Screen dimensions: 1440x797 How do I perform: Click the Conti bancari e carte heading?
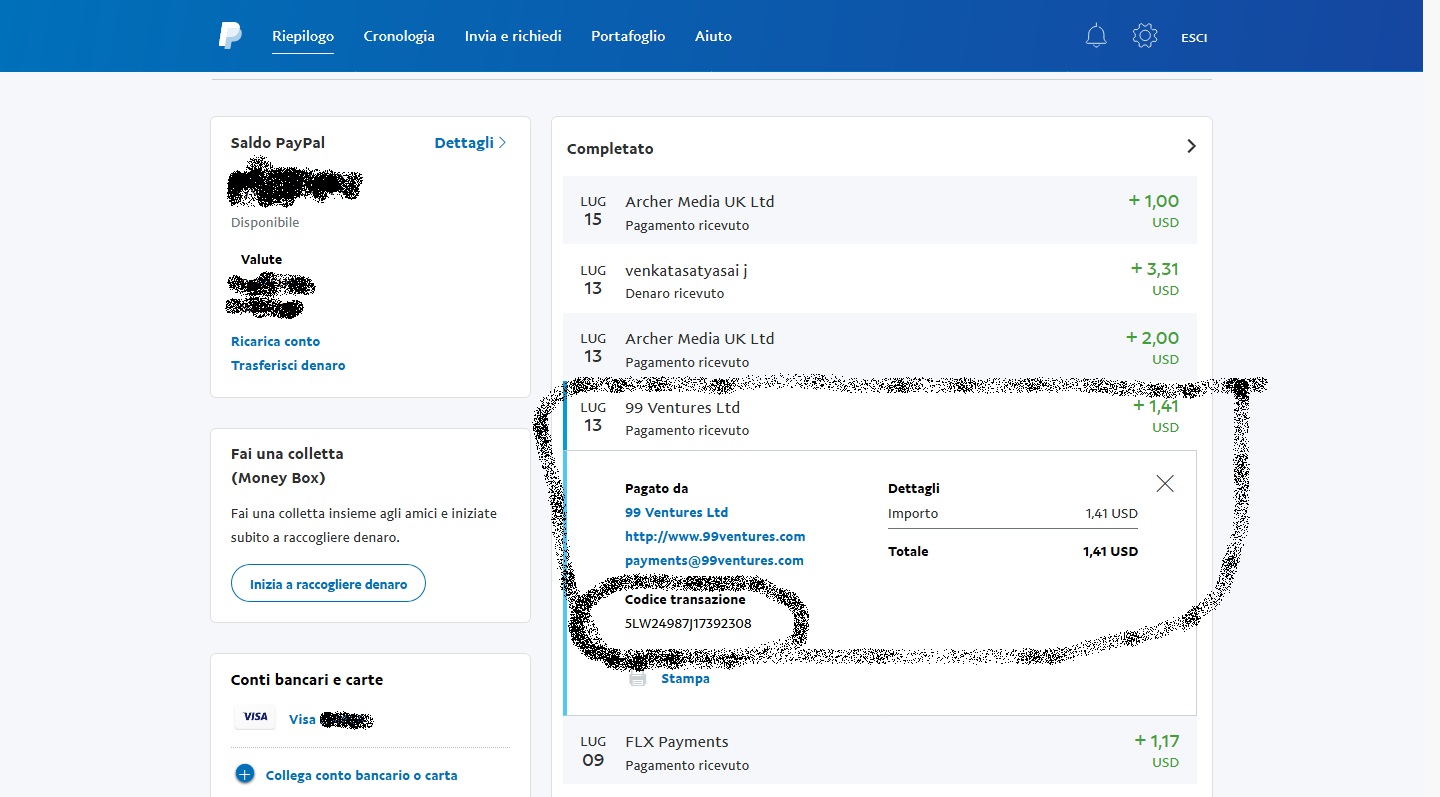click(307, 680)
